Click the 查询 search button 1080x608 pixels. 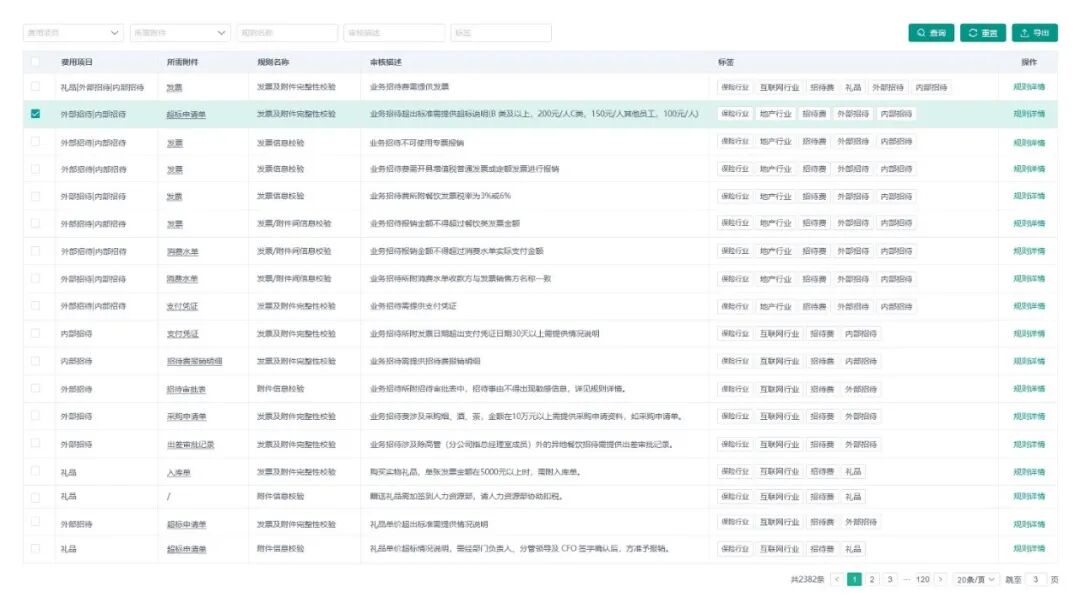click(931, 32)
